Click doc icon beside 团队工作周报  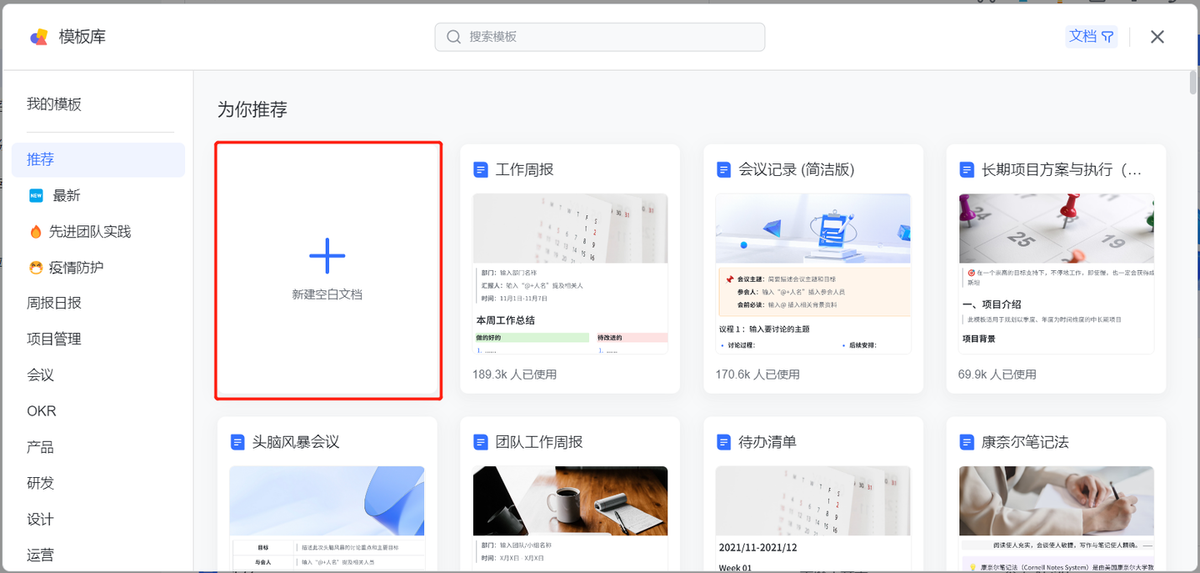(x=481, y=442)
